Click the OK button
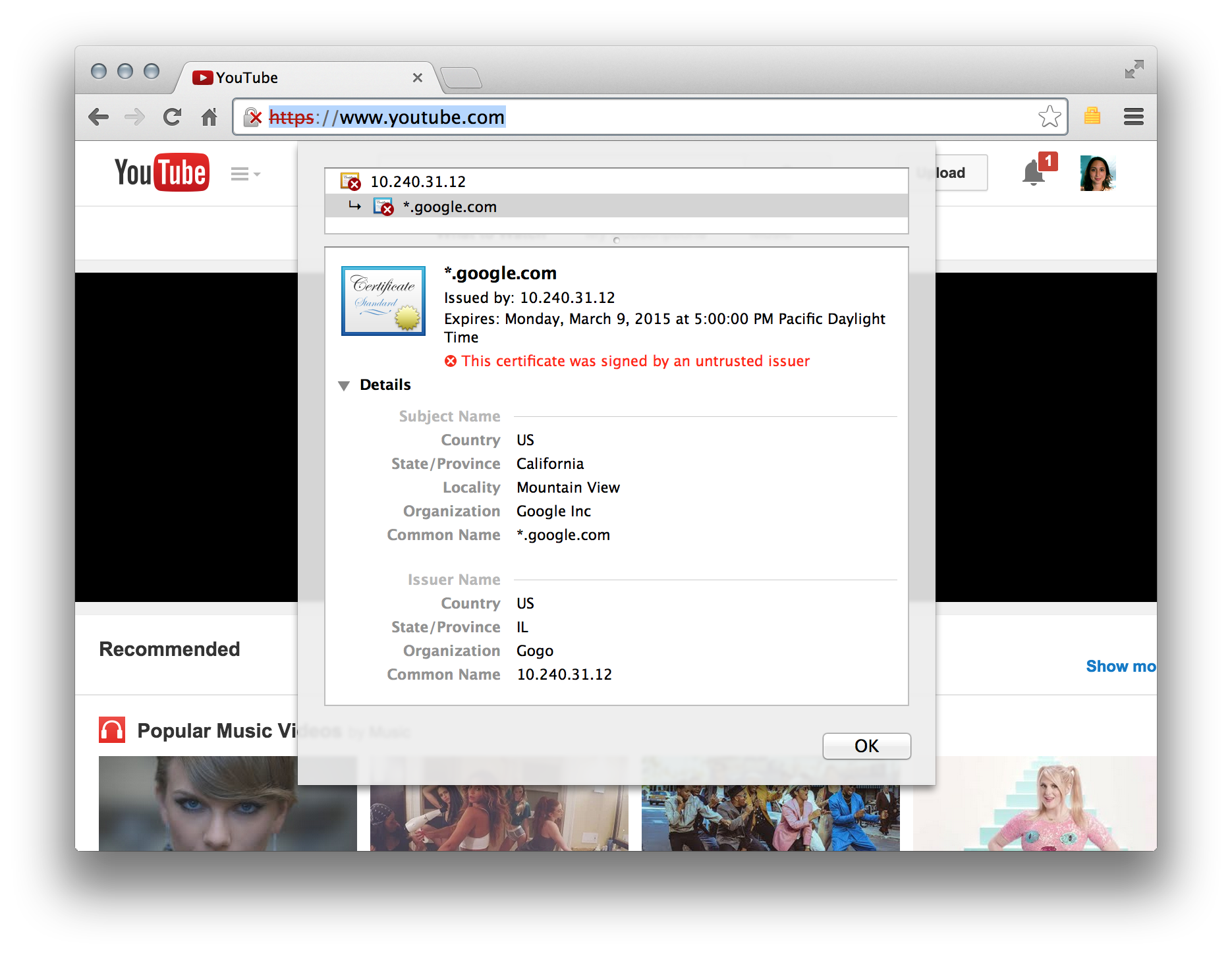Image resolution: width=1232 pixels, height=955 pixels. 866,746
